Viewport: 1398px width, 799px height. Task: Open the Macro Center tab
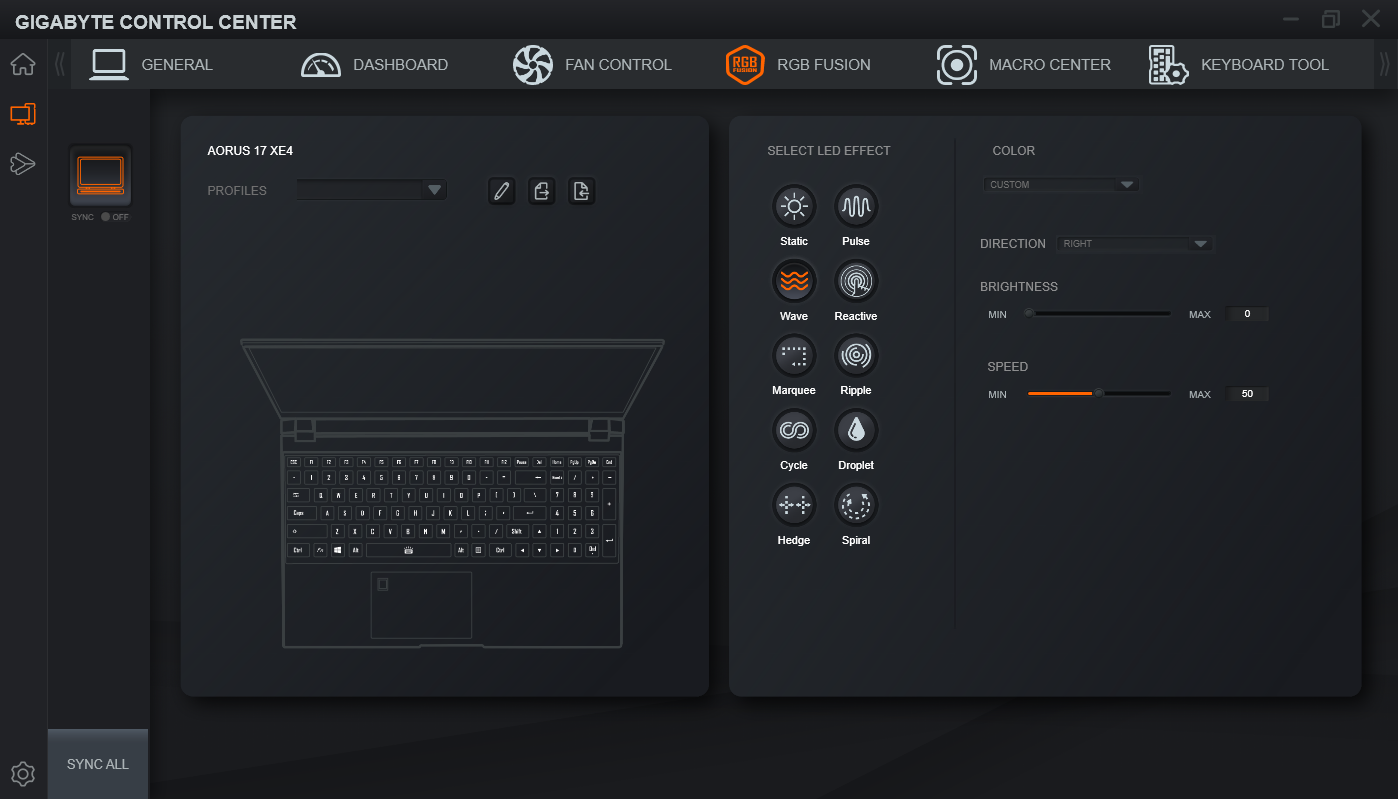tap(1024, 65)
